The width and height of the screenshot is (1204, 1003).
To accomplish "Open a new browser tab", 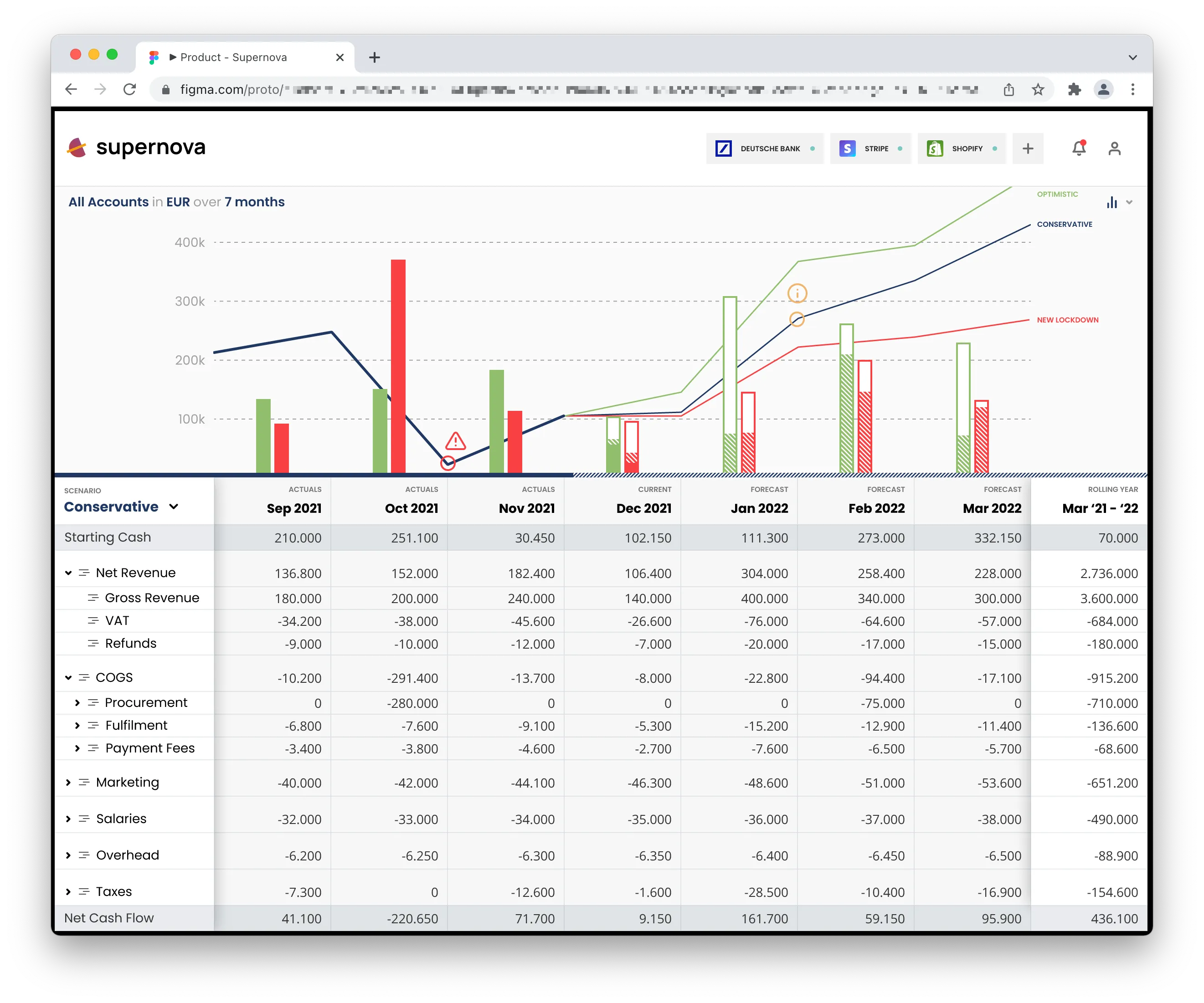I will [x=375, y=57].
